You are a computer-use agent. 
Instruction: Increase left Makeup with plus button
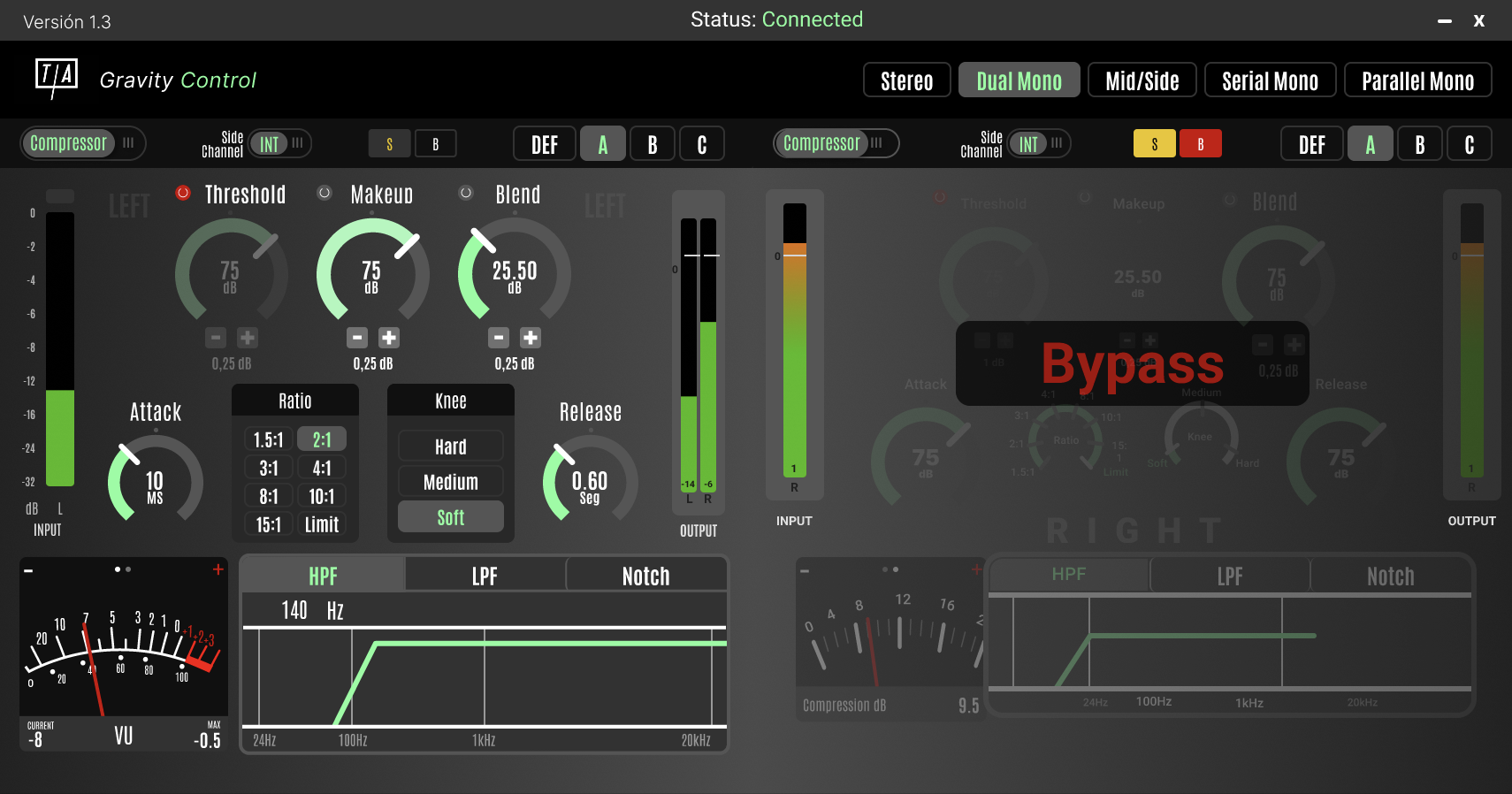coord(389,338)
